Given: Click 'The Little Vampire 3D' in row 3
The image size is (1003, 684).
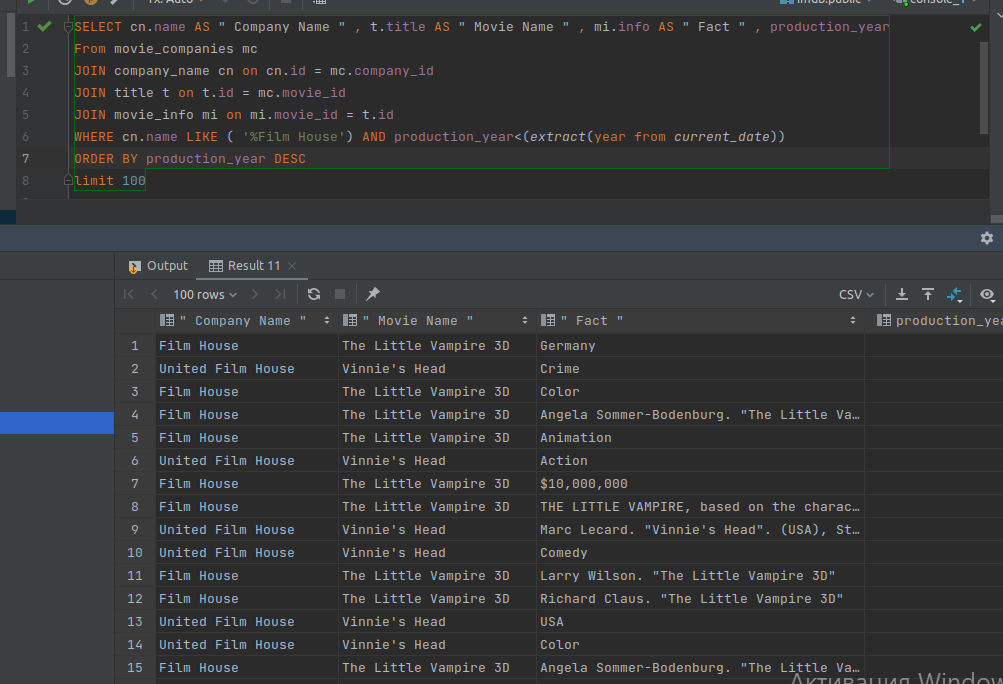Looking at the screenshot, I should [x=437, y=392].
